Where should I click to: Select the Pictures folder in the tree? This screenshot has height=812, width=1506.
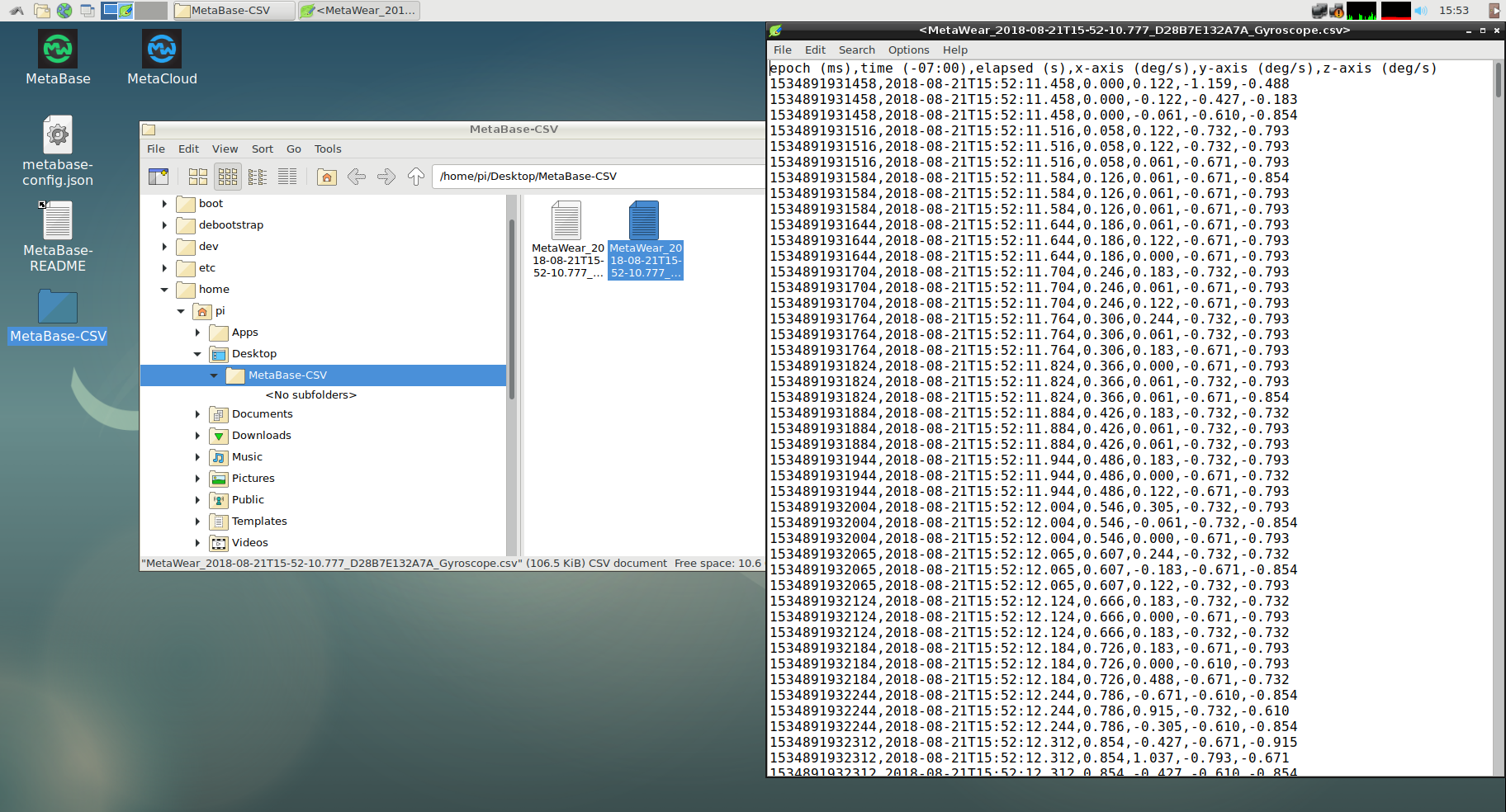click(253, 479)
